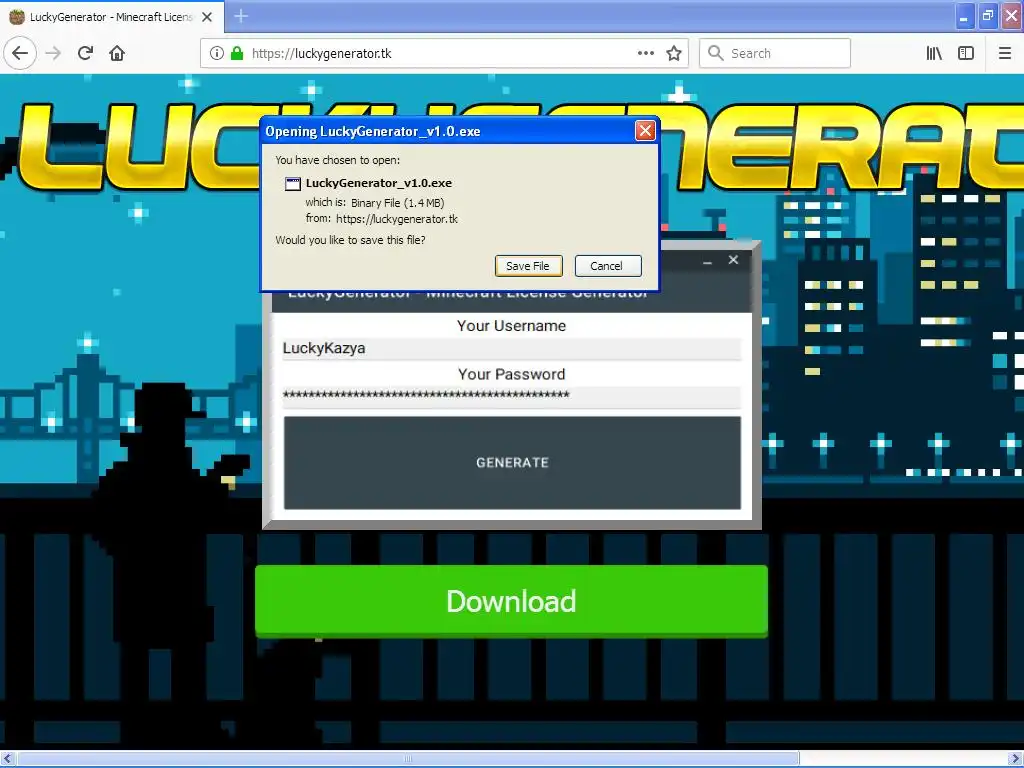1024x768 pixels.
Task: Reload the page with the refresh icon
Action: click(85, 53)
